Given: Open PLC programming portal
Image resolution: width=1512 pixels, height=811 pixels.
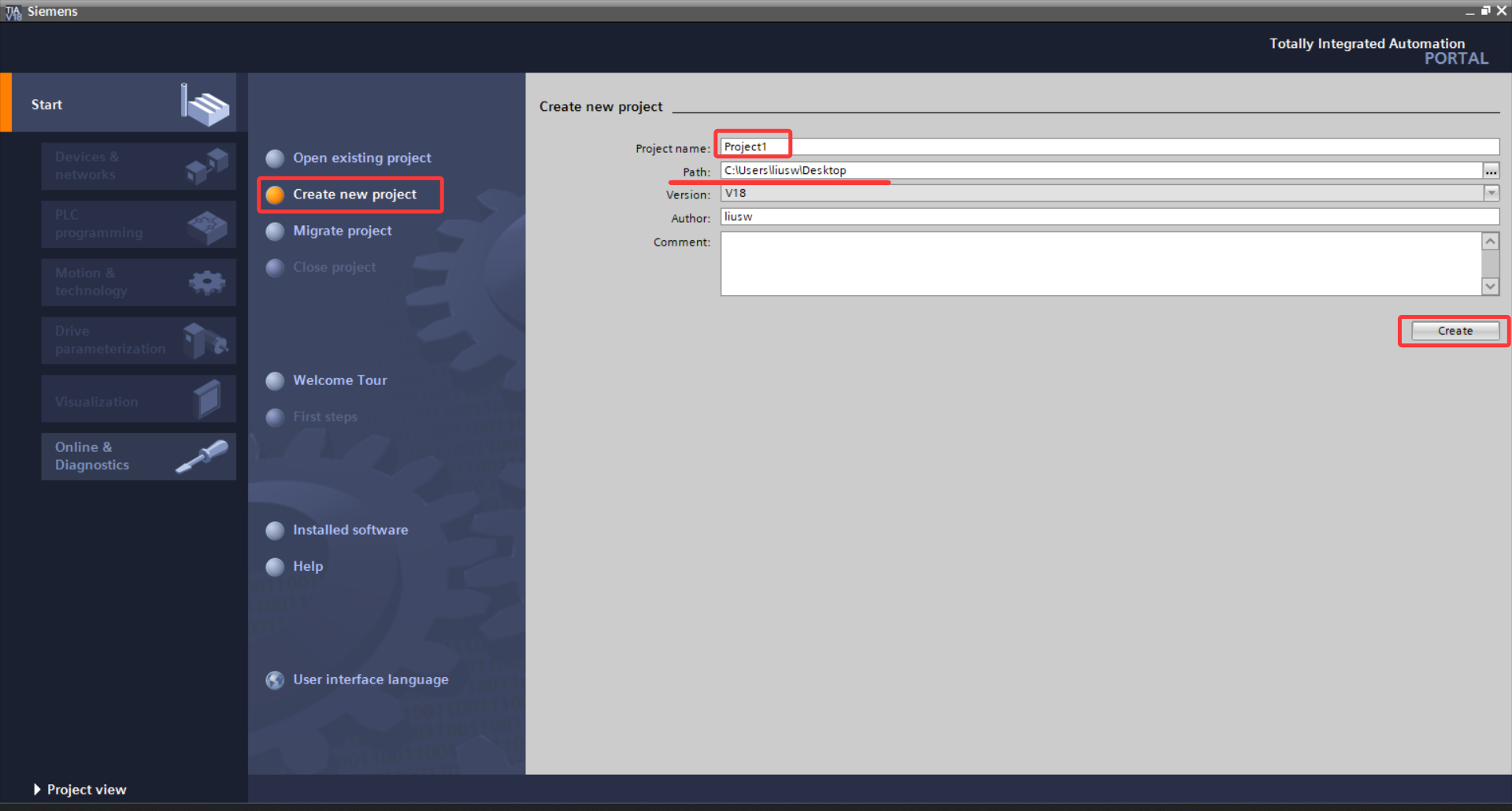Looking at the screenshot, I should click(x=139, y=224).
